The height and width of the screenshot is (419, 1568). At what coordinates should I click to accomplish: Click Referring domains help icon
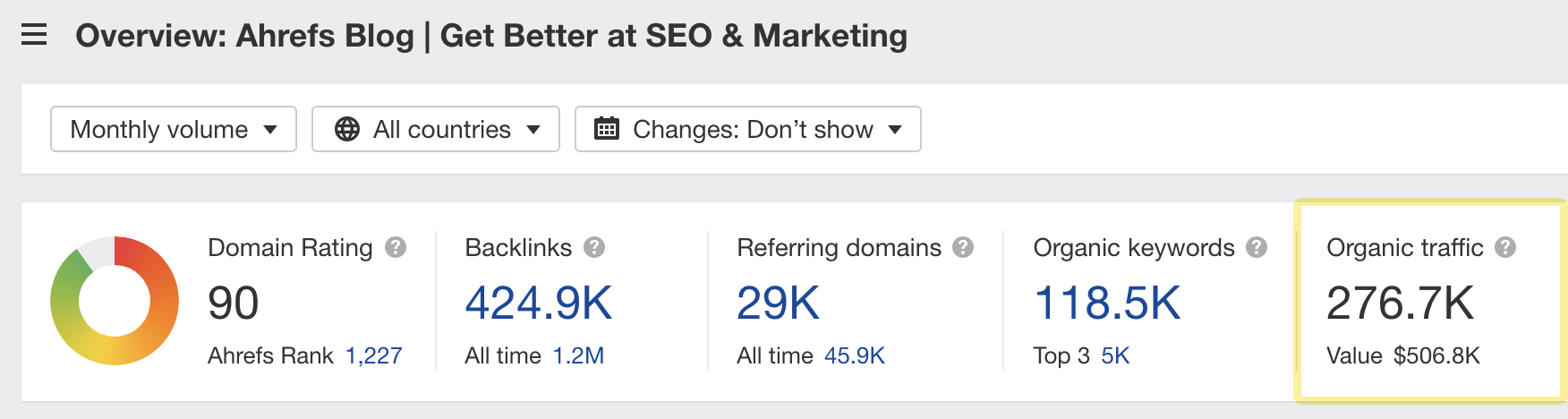coord(963,247)
